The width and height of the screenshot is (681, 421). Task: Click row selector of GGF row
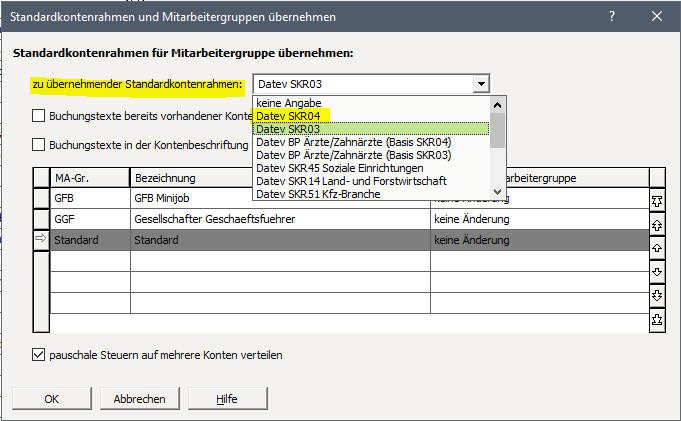tap(41, 219)
